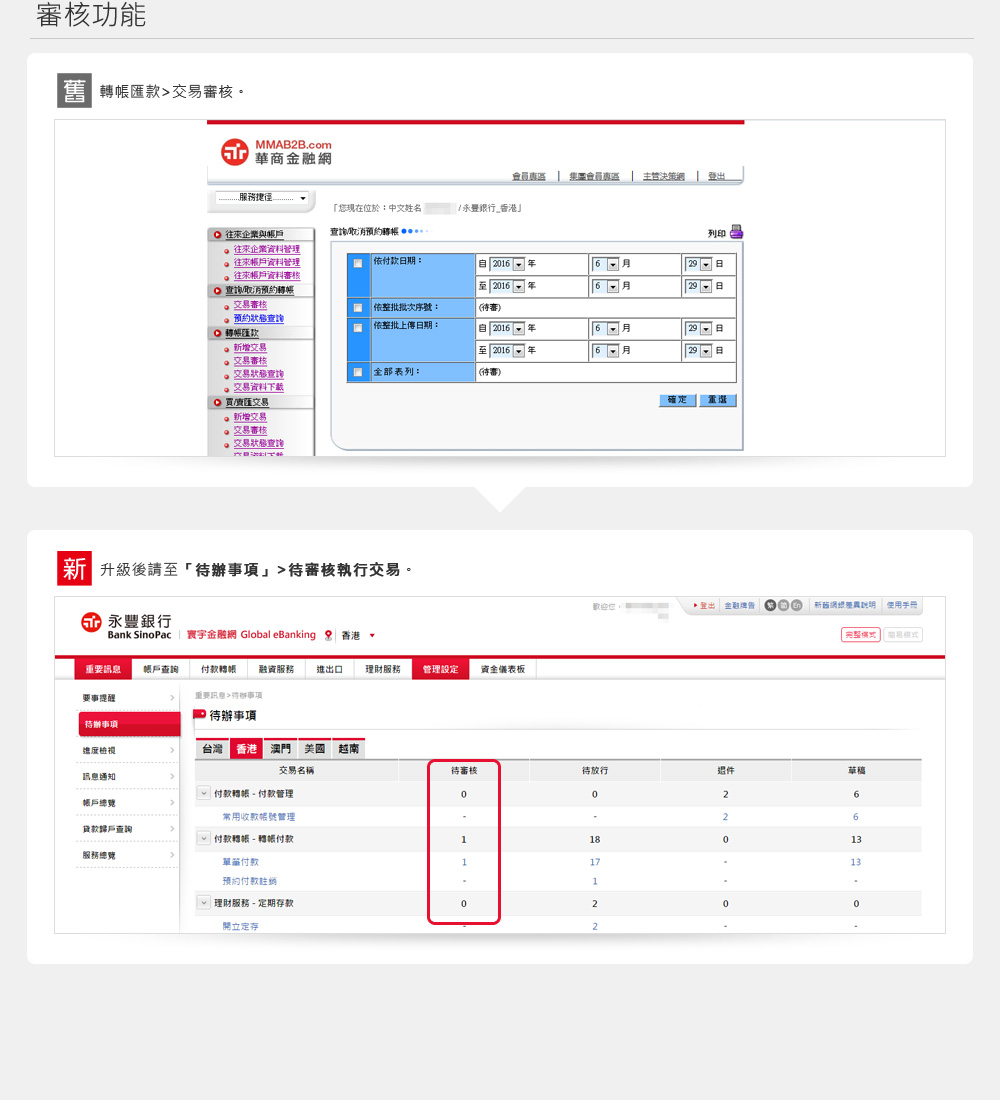
Task: Click the 主管決策網 link
Action: click(664, 176)
